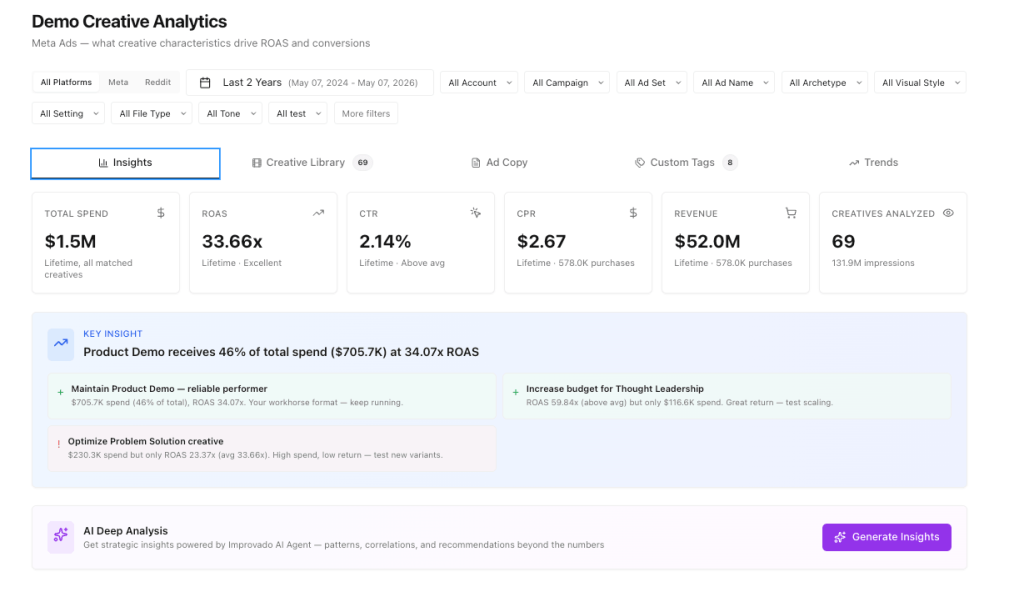
Task: Click the Lifetime · Excellent label
Action: click(242, 263)
